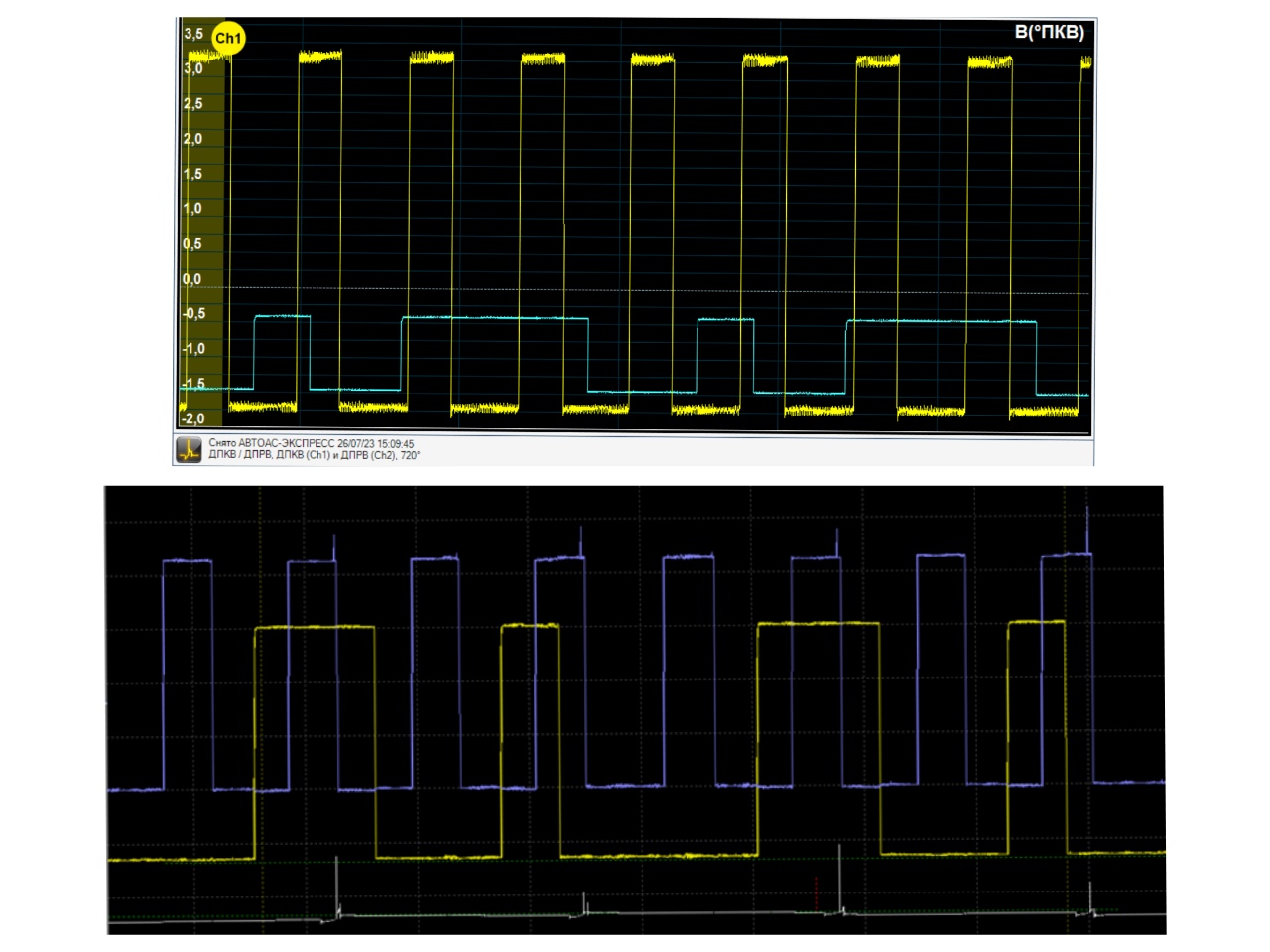Click the red dotted marker in lower oscillogram
Screen dimensions: 1270x952
[x=817, y=892]
